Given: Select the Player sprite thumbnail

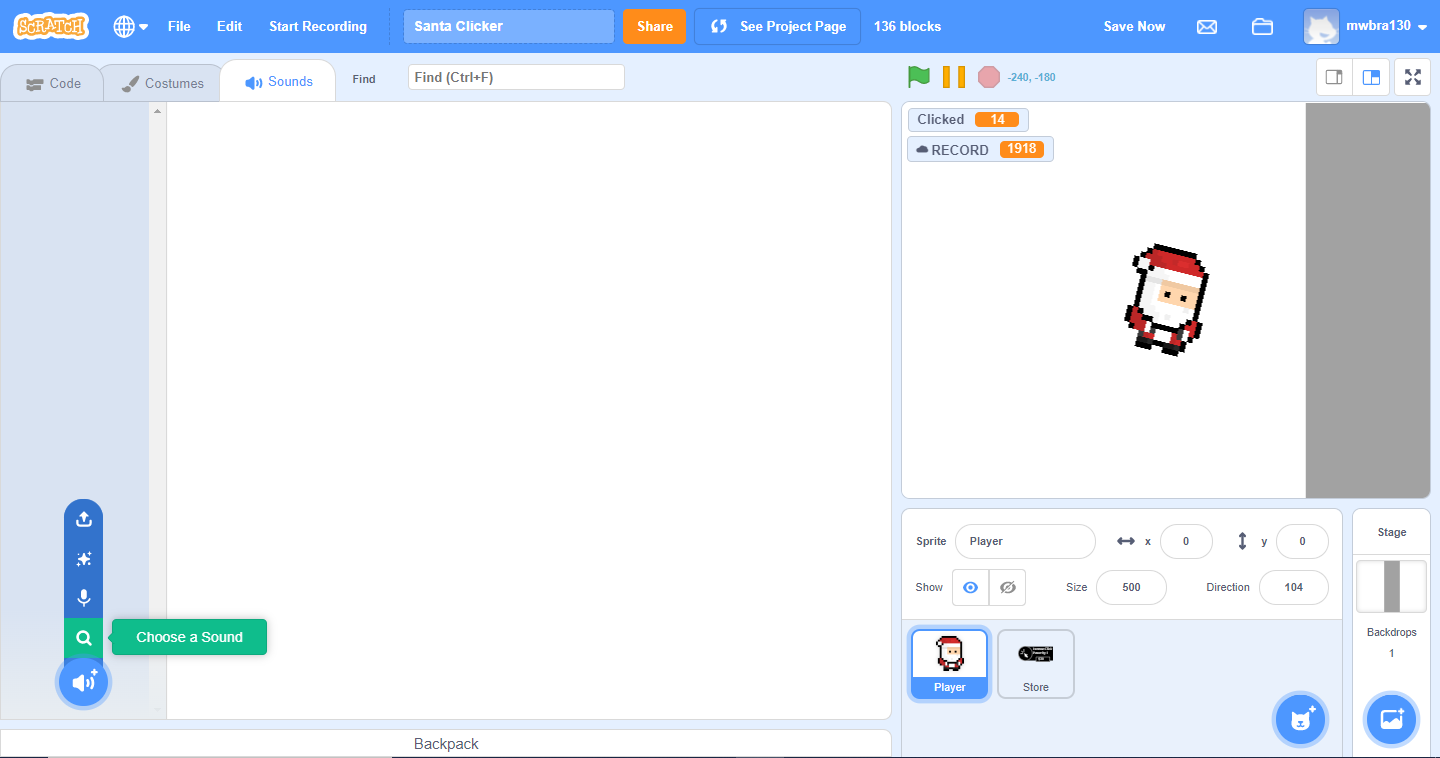Looking at the screenshot, I should pyautogui.click(x=950, y=664).
